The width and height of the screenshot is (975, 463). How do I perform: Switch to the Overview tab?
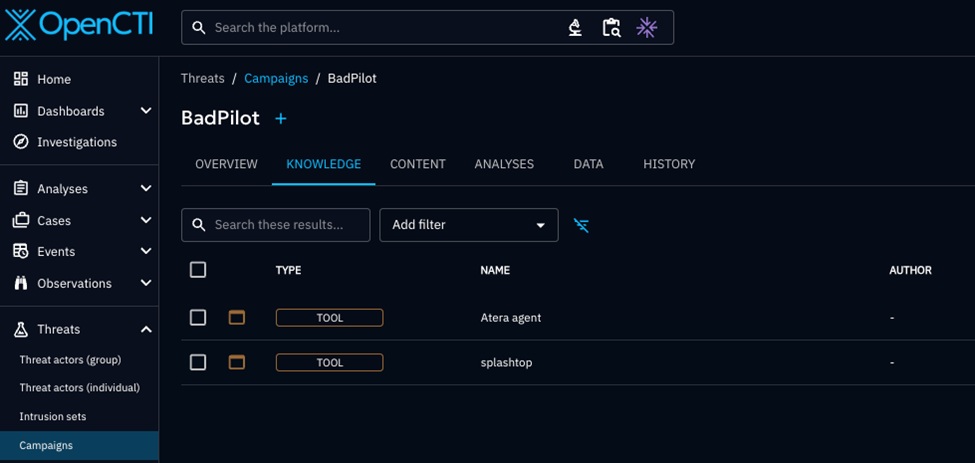click(x=226, y=164)
